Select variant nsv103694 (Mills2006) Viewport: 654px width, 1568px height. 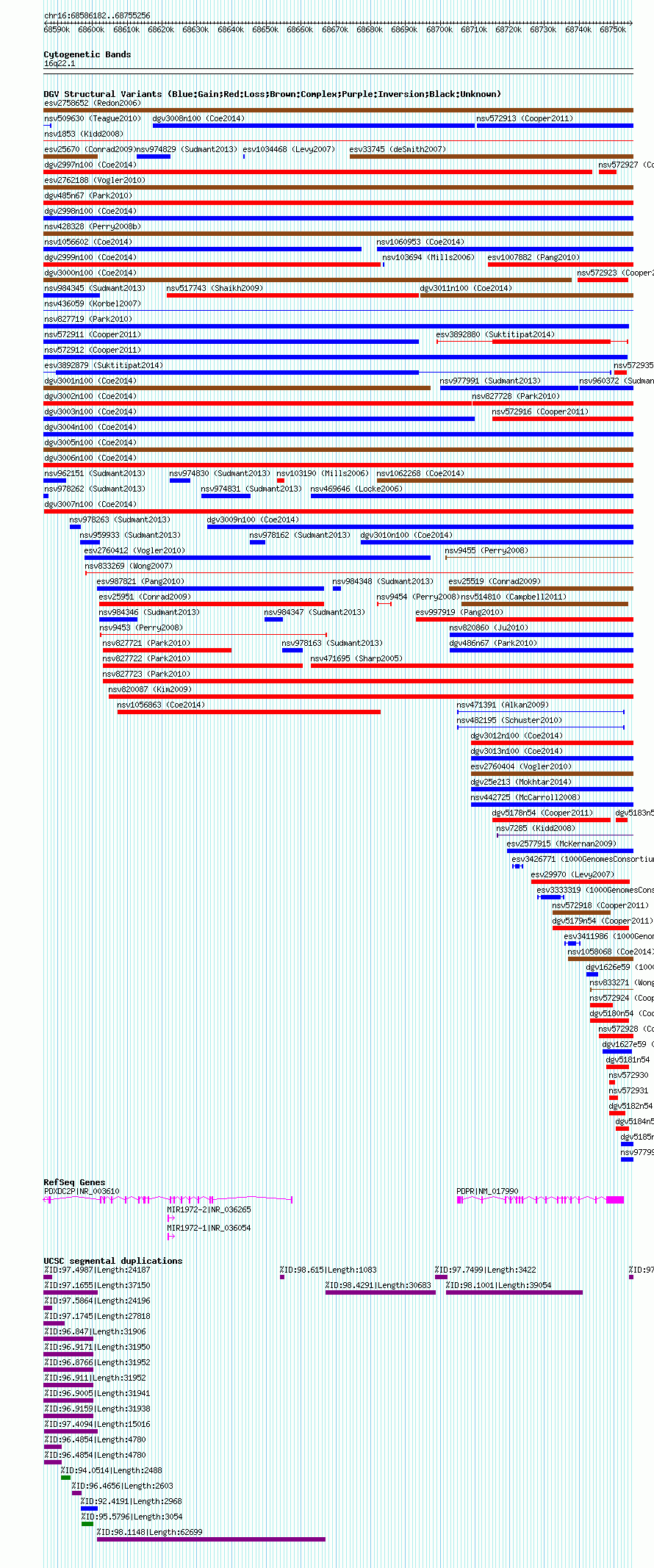[428, 258]
